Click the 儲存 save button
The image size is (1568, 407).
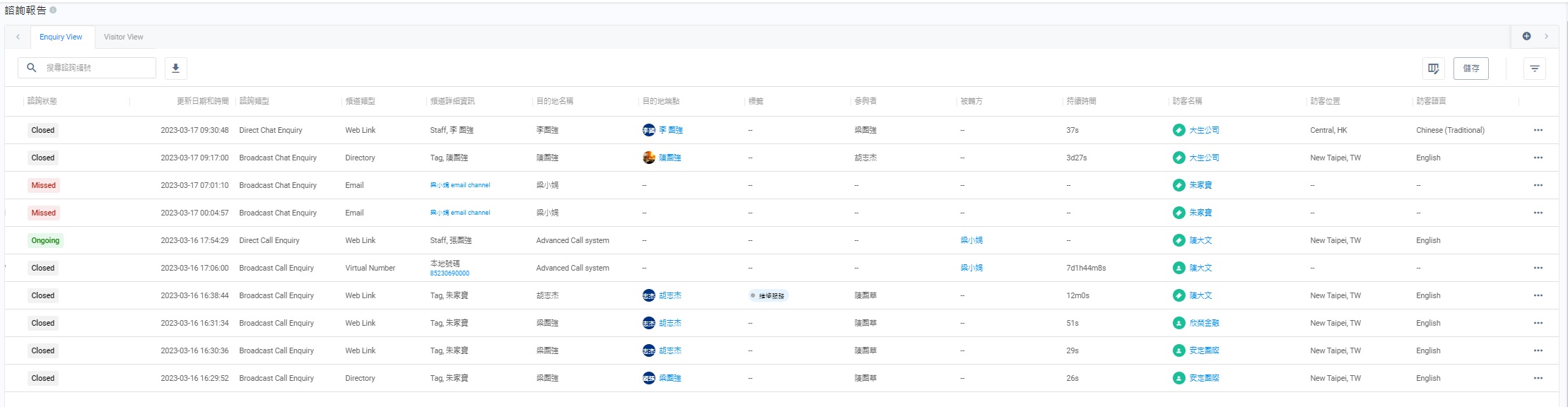(x=1471, y=69)
